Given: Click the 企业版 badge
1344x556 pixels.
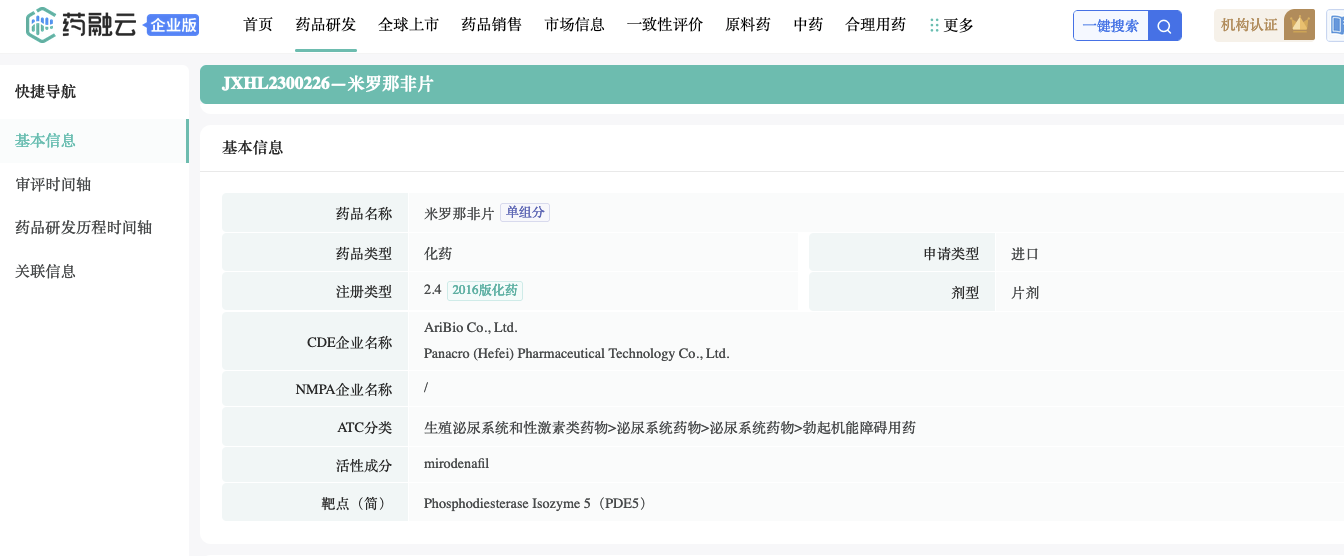Looking at the screenshot, I should pyautogui.click(x=173, y=26).
